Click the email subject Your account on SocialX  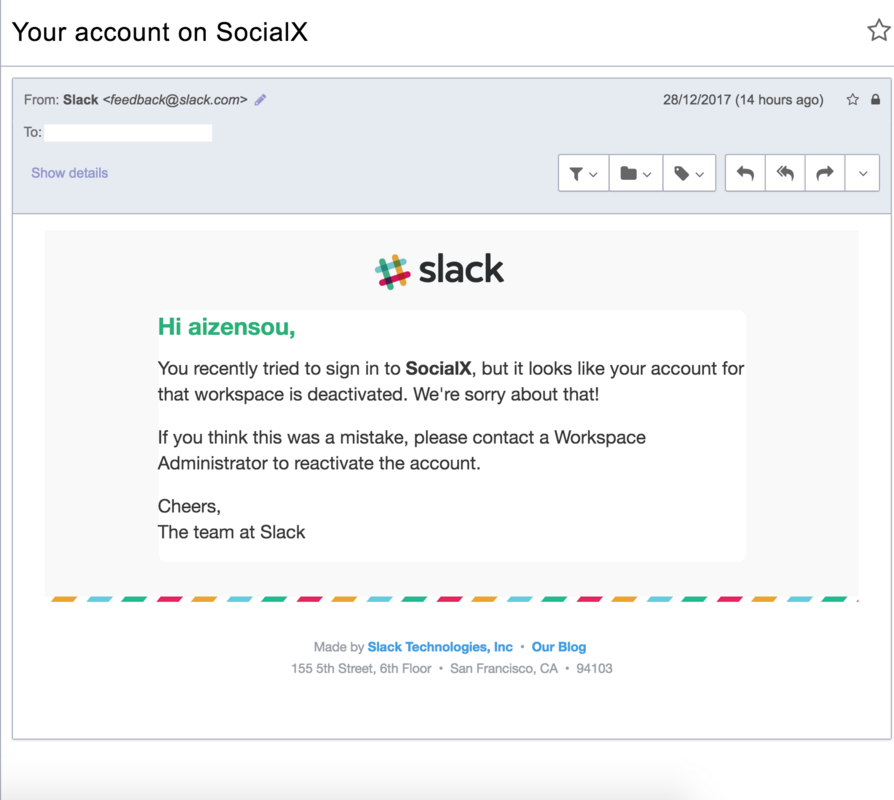click(x=160, y=32)
